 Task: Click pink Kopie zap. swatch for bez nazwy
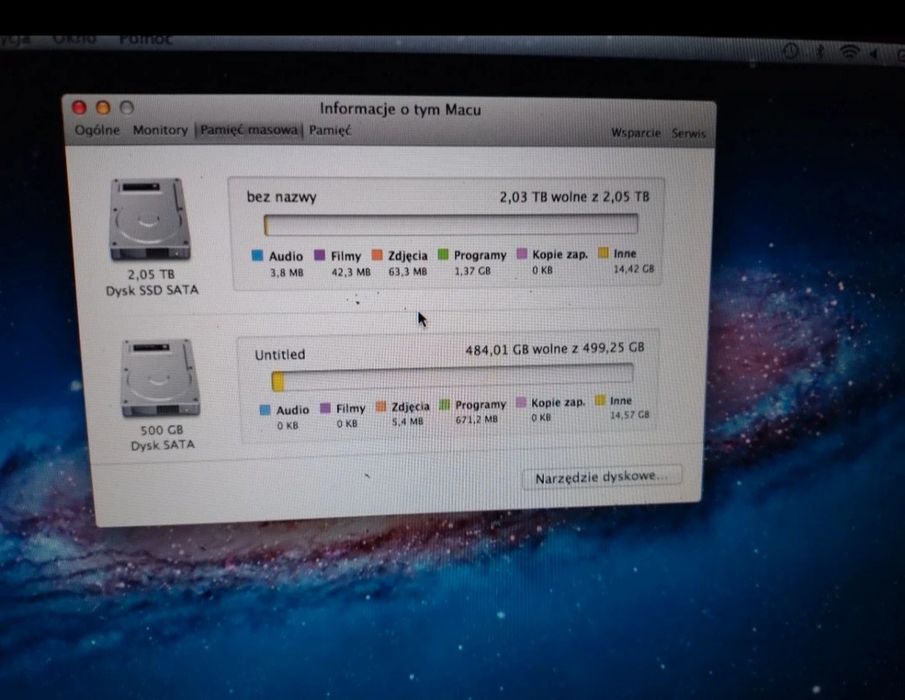click(x=522, y=253)
